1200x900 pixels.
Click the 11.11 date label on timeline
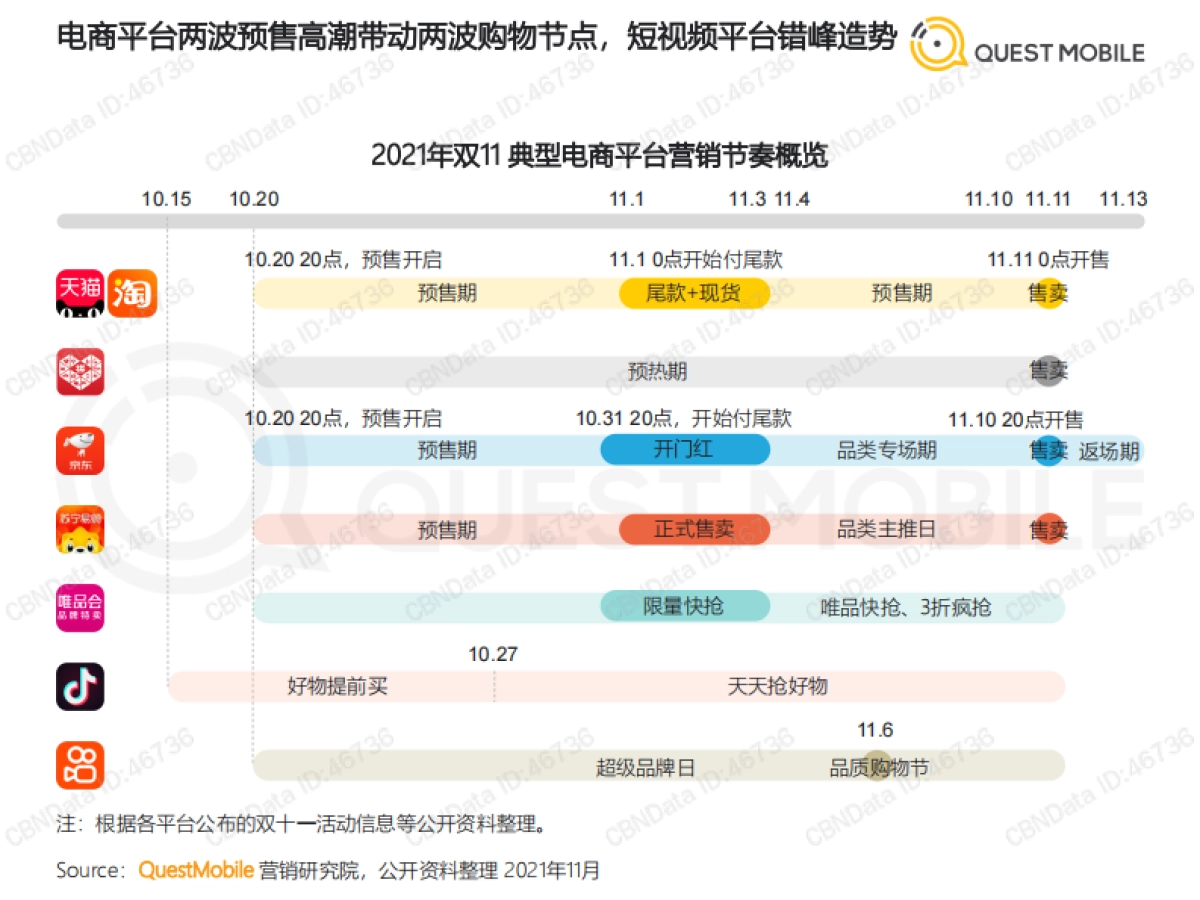pyautogui.click(x=1047, y=199)
